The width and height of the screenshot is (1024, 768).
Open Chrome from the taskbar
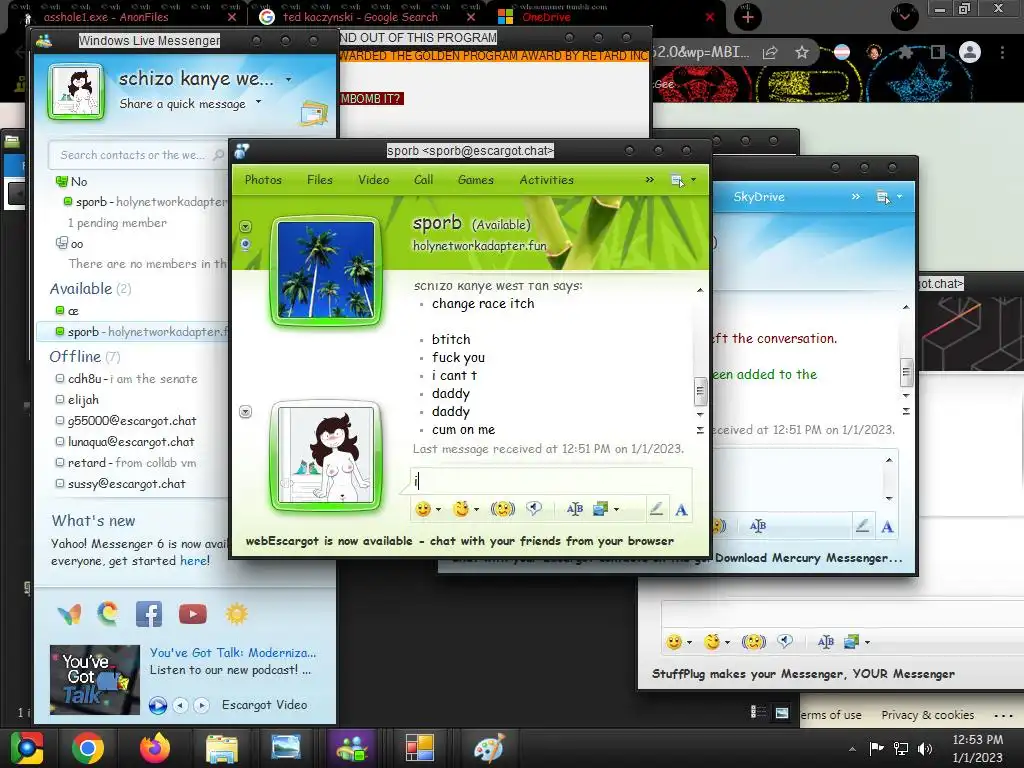click(88, 748)
